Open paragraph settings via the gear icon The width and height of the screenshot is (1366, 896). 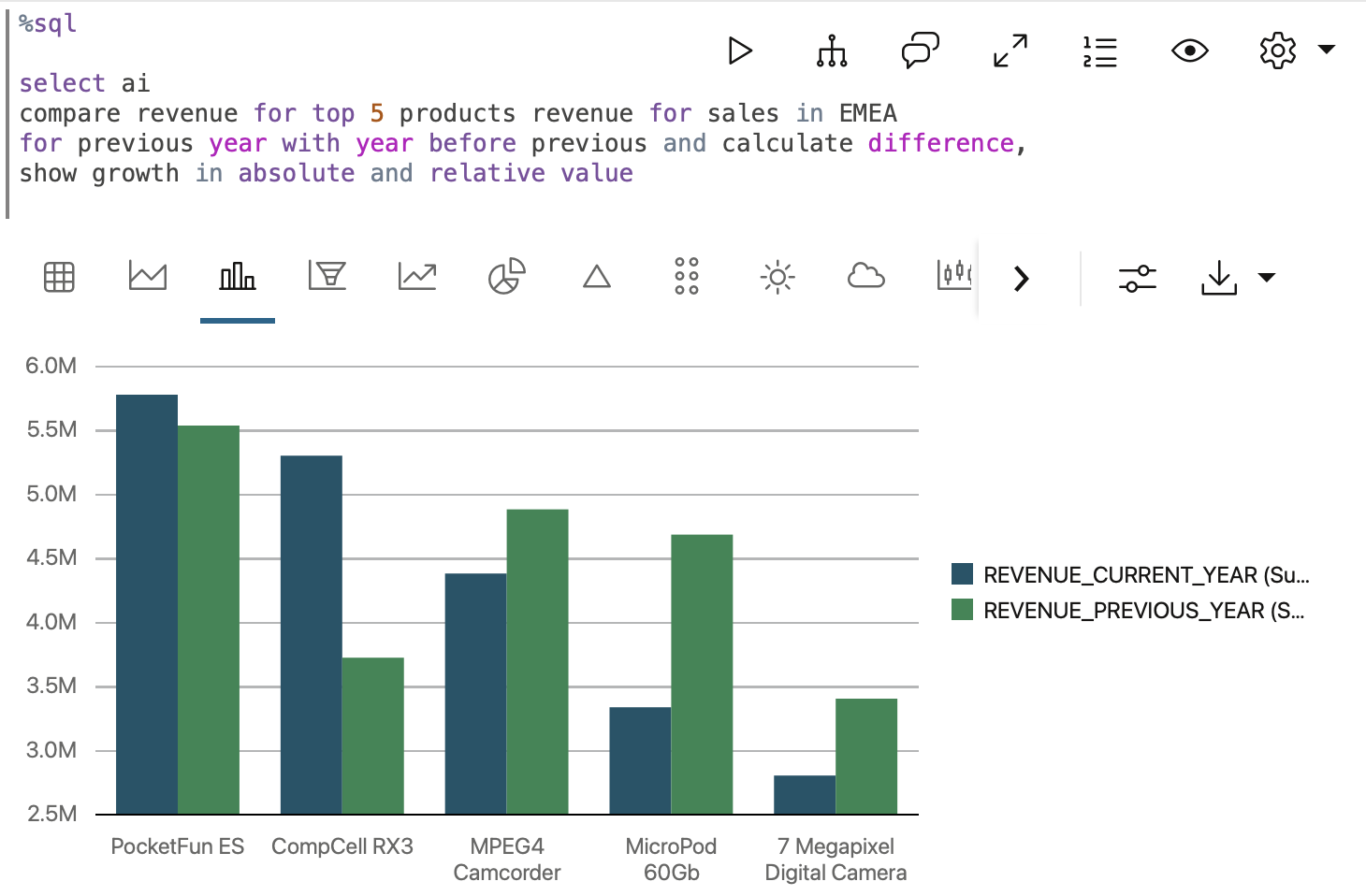click(1278, 51)
